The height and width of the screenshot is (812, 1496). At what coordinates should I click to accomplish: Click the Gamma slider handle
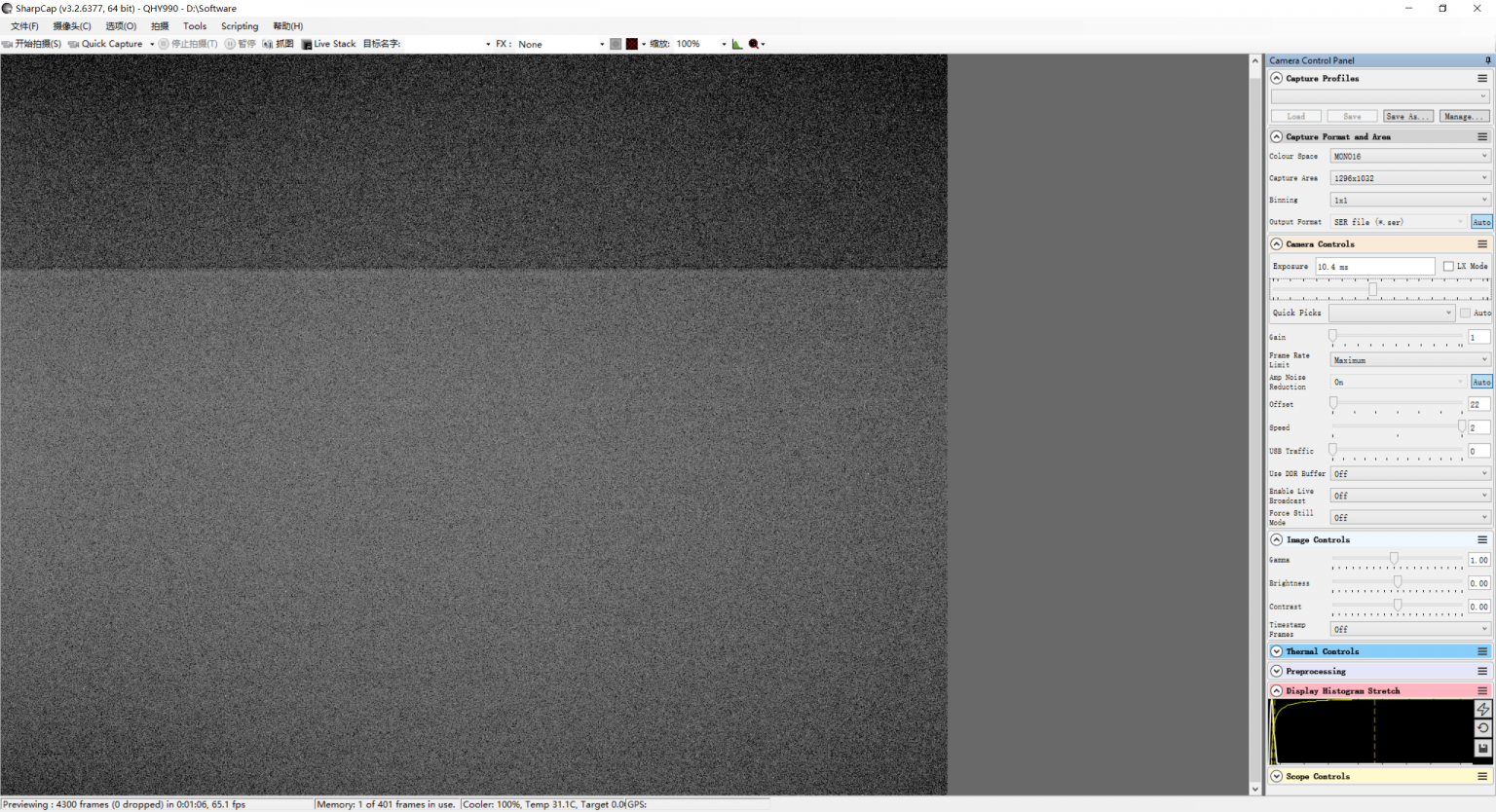(1394, 559)
